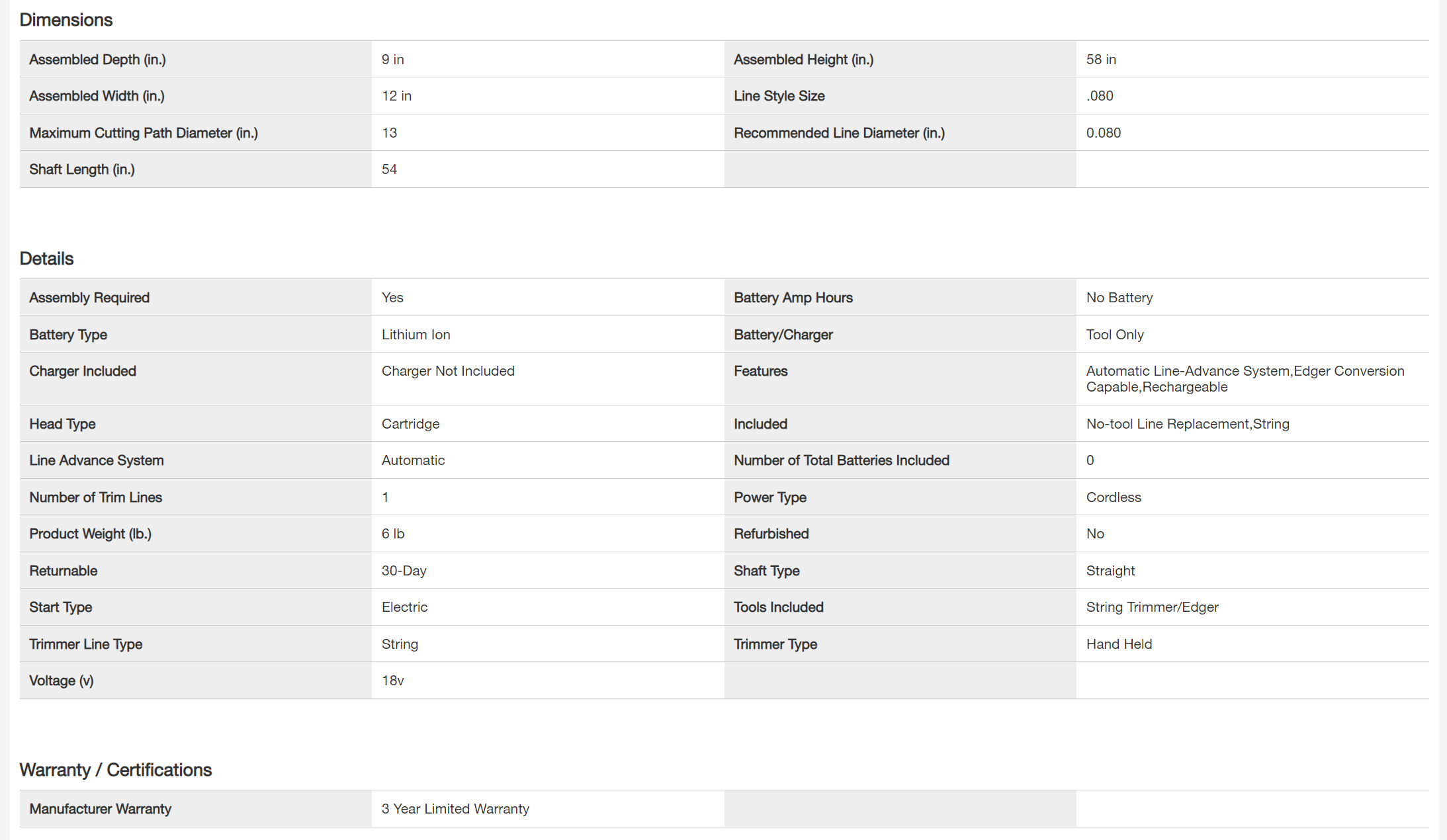1447x840 pixels.
Task: Click the Battery Type value Lithium Ion
Action: (416, 335)
